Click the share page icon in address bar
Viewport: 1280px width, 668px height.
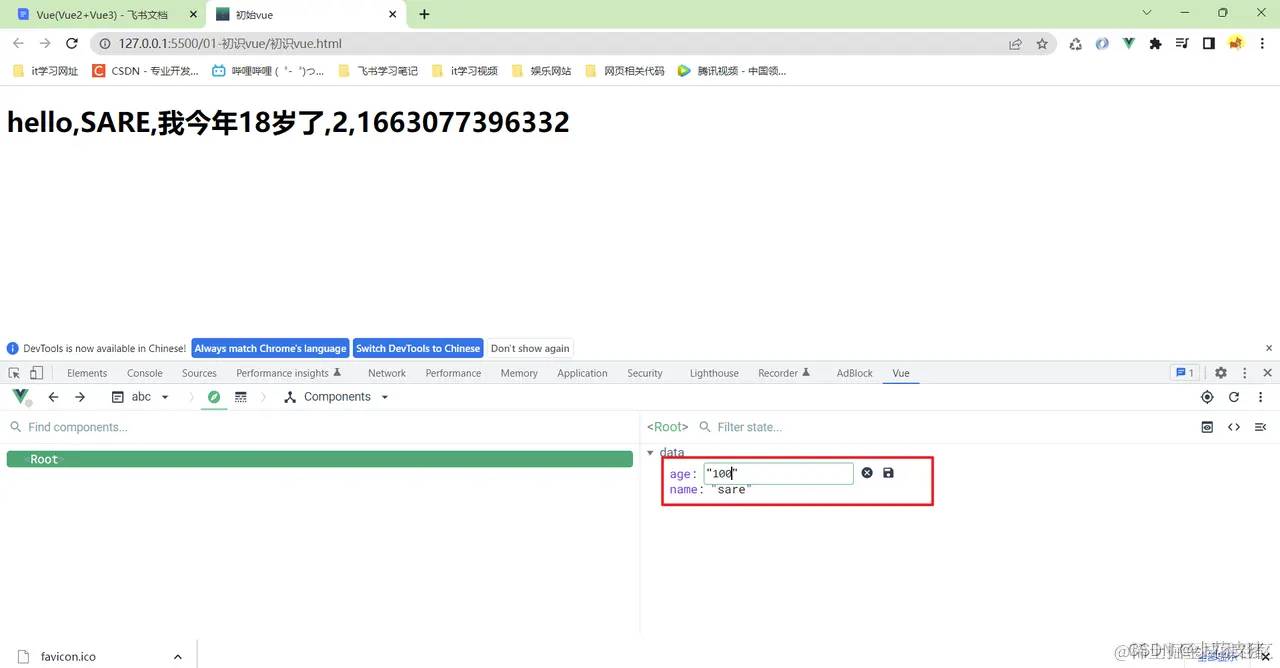click(x=1015, y=44)
